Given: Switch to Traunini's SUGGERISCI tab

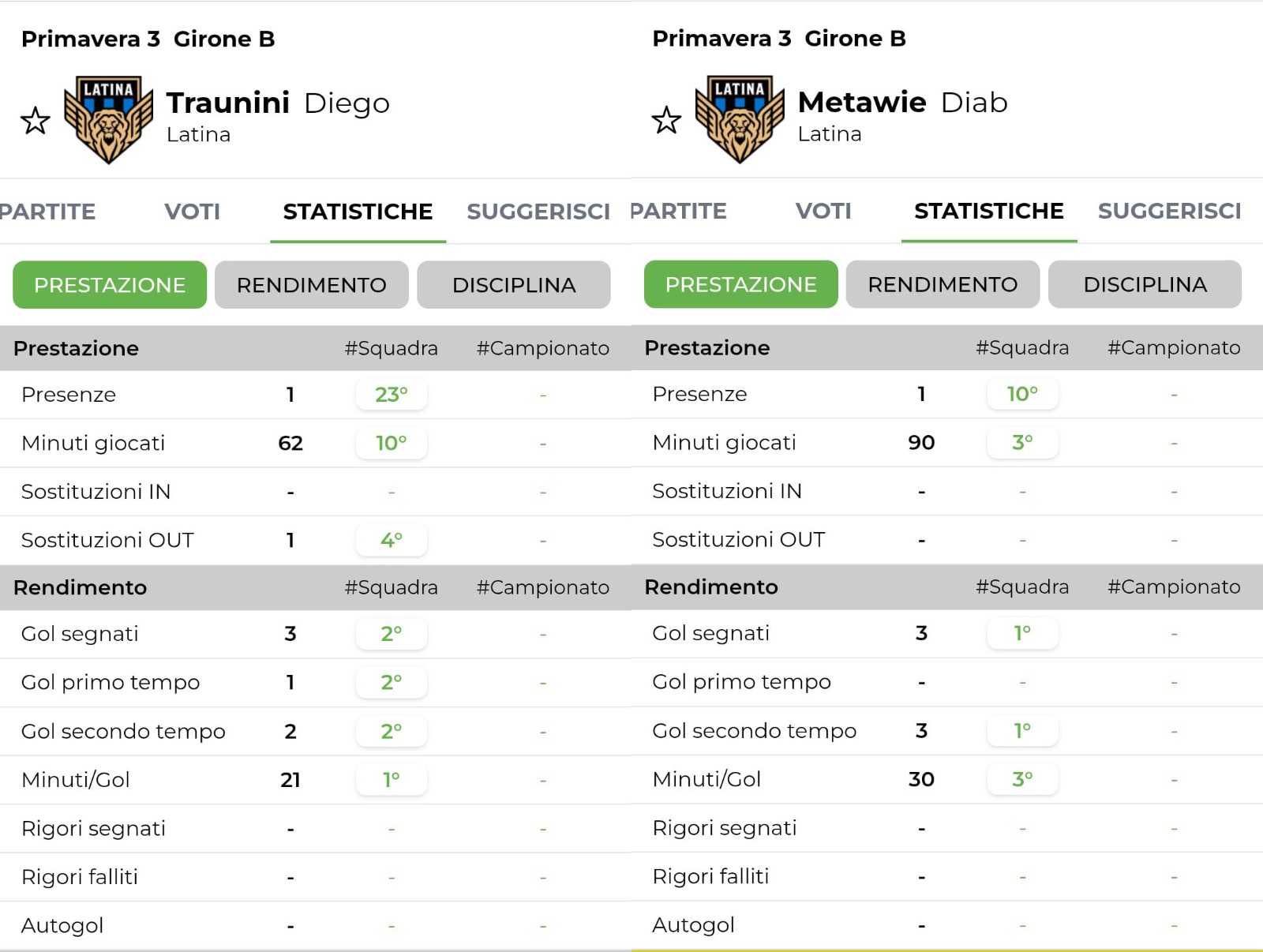Looking at the screenshot, I should tap(538, 212).
